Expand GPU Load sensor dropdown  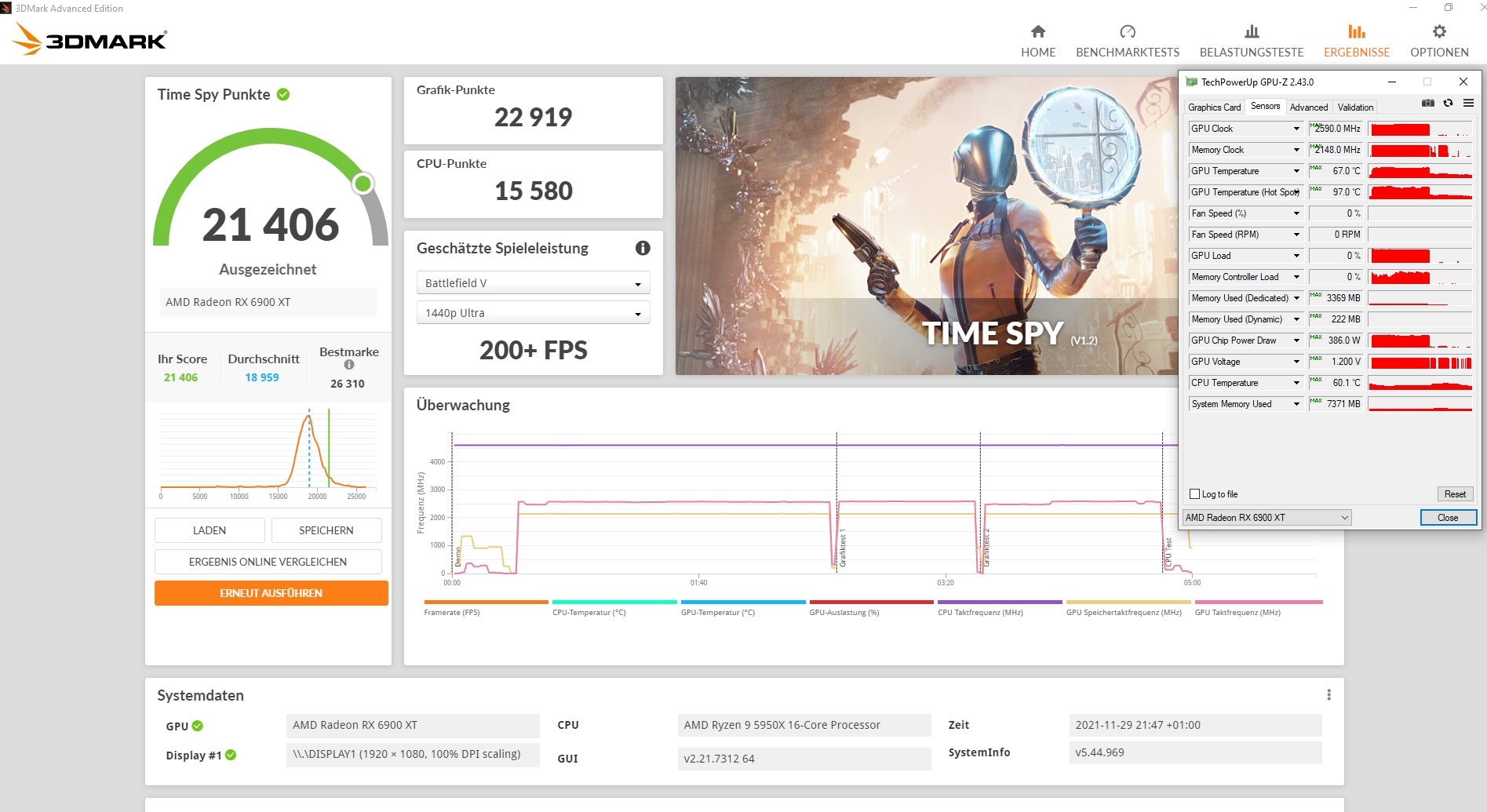click(x=1296, y=256)
